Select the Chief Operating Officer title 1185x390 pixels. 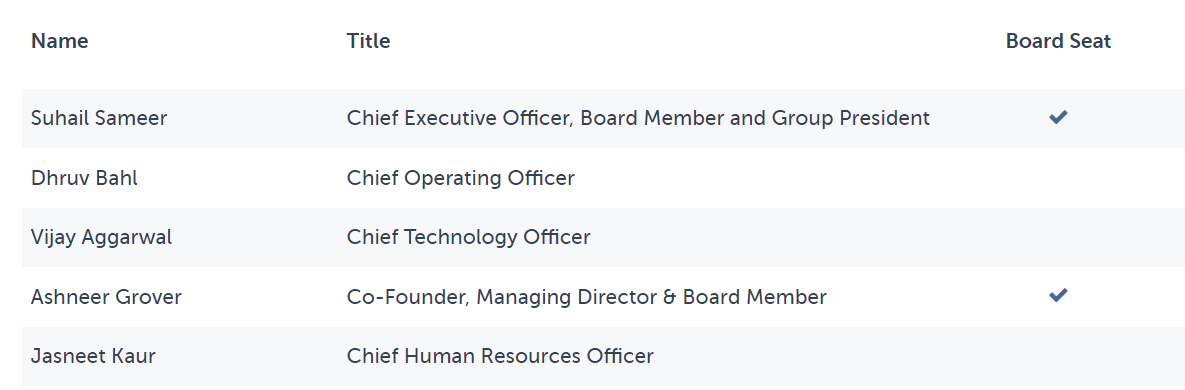(460, 178)
